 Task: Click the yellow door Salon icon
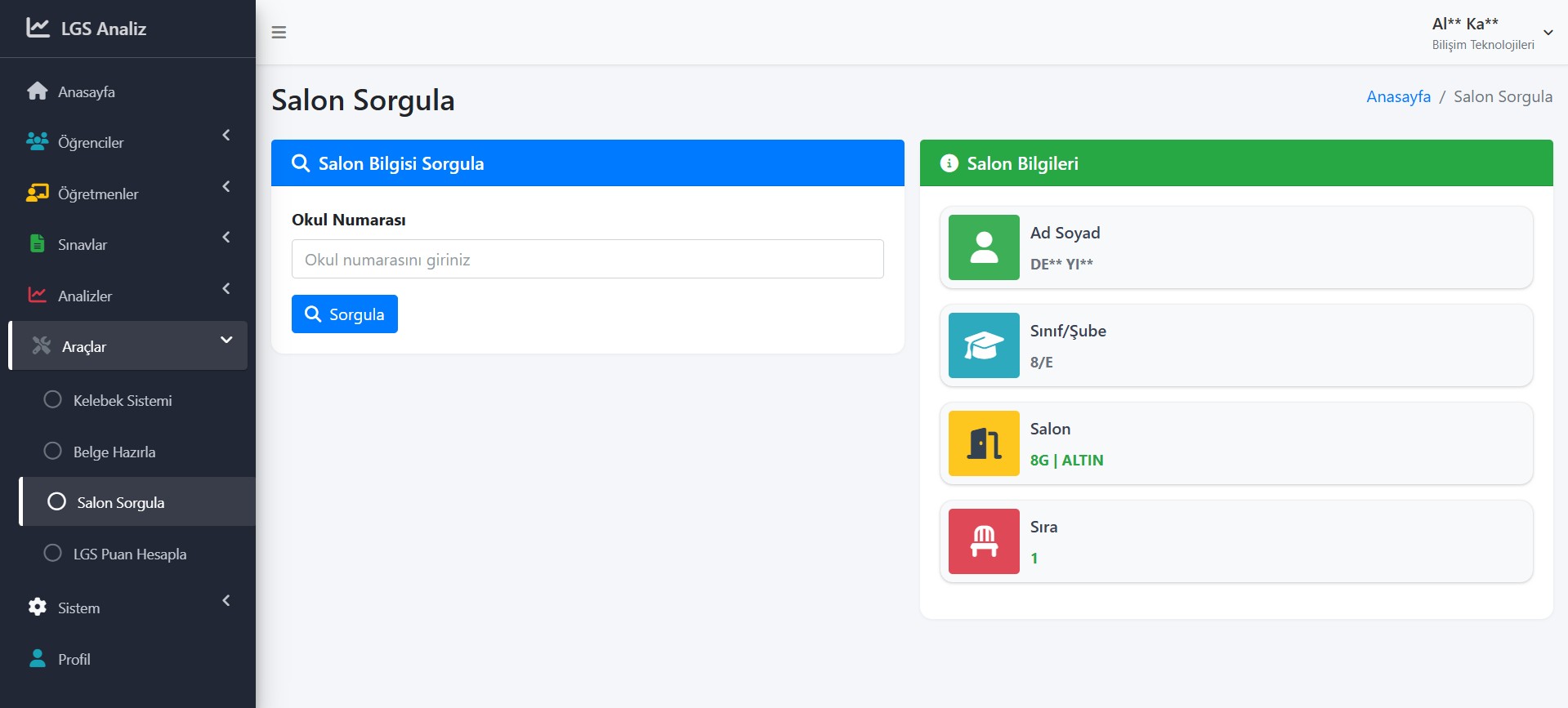984,443
